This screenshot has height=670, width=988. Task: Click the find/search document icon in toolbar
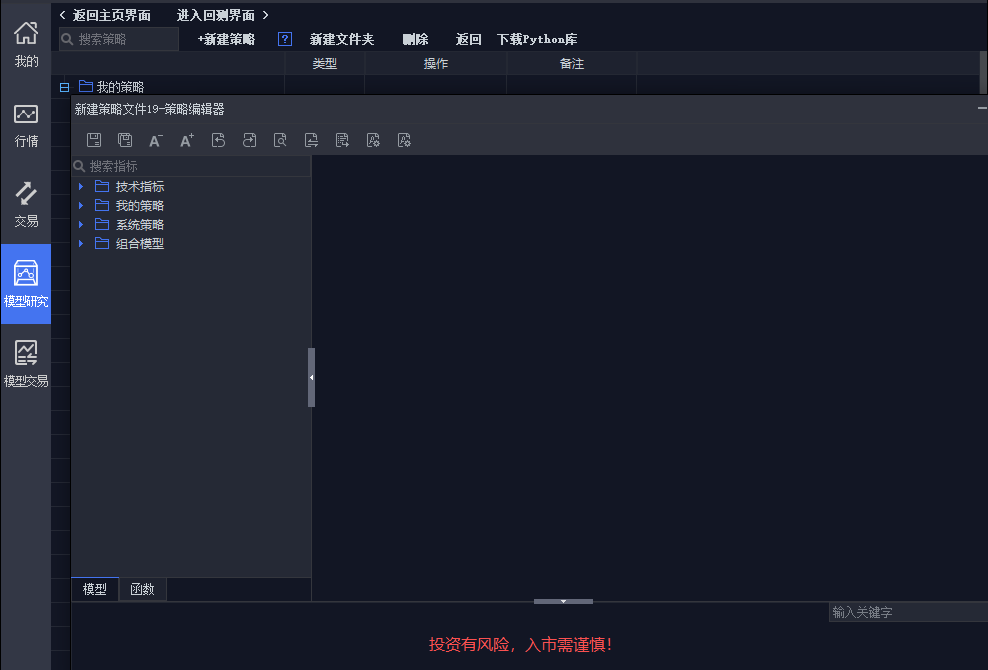tap(280, 140)
